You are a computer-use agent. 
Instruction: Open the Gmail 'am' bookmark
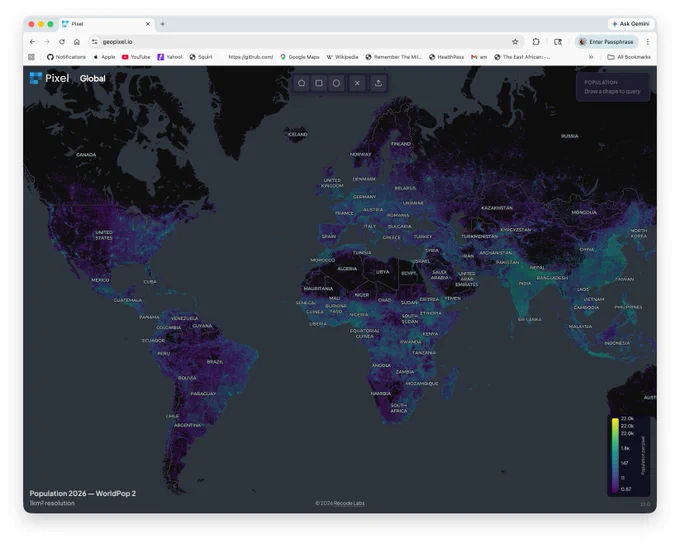[479, 57]
